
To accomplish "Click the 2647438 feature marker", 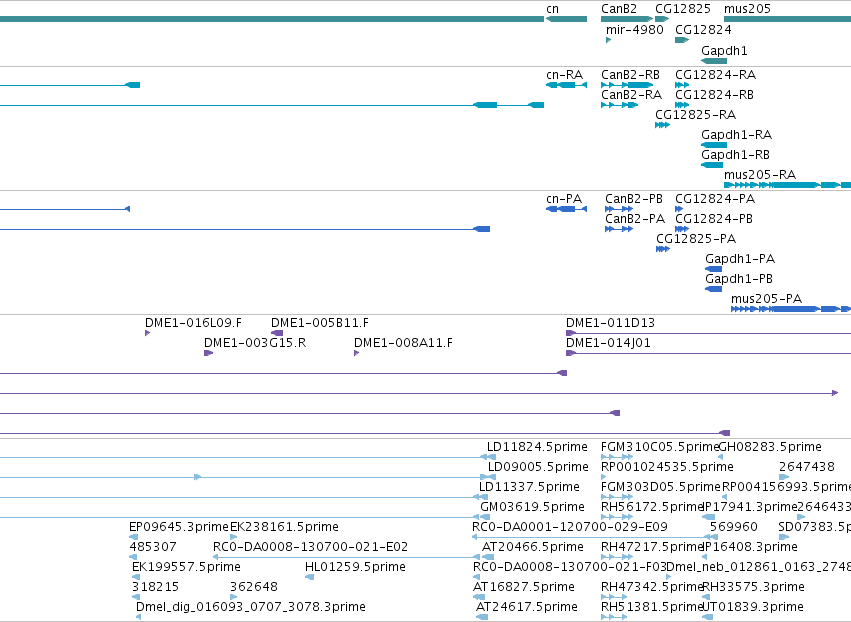I will 784,477.
